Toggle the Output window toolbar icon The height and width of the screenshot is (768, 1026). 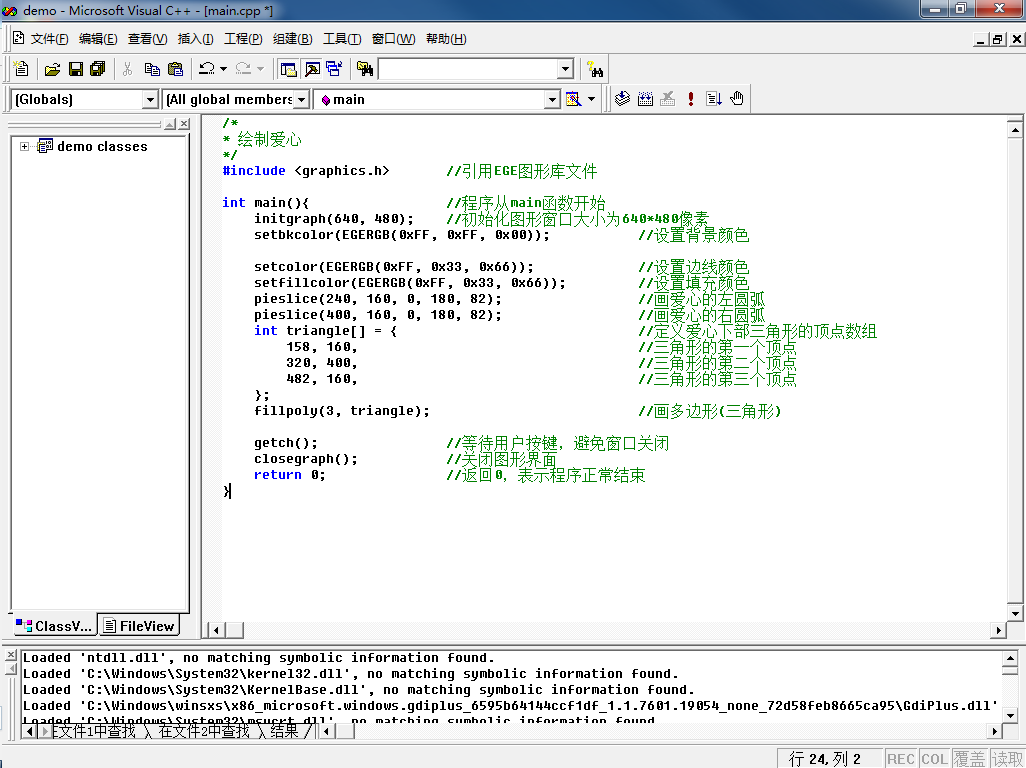pyautogui.click(x=311, y=69)
